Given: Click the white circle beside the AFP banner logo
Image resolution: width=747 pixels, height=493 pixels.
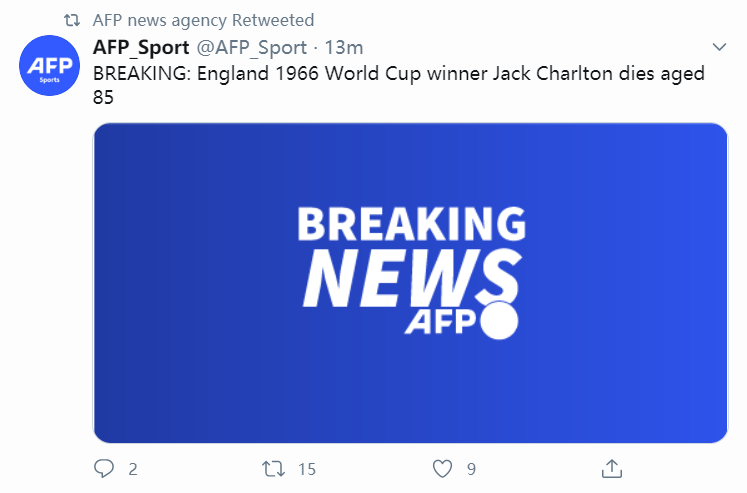Looking at the screenshot, I should [499, 322].
